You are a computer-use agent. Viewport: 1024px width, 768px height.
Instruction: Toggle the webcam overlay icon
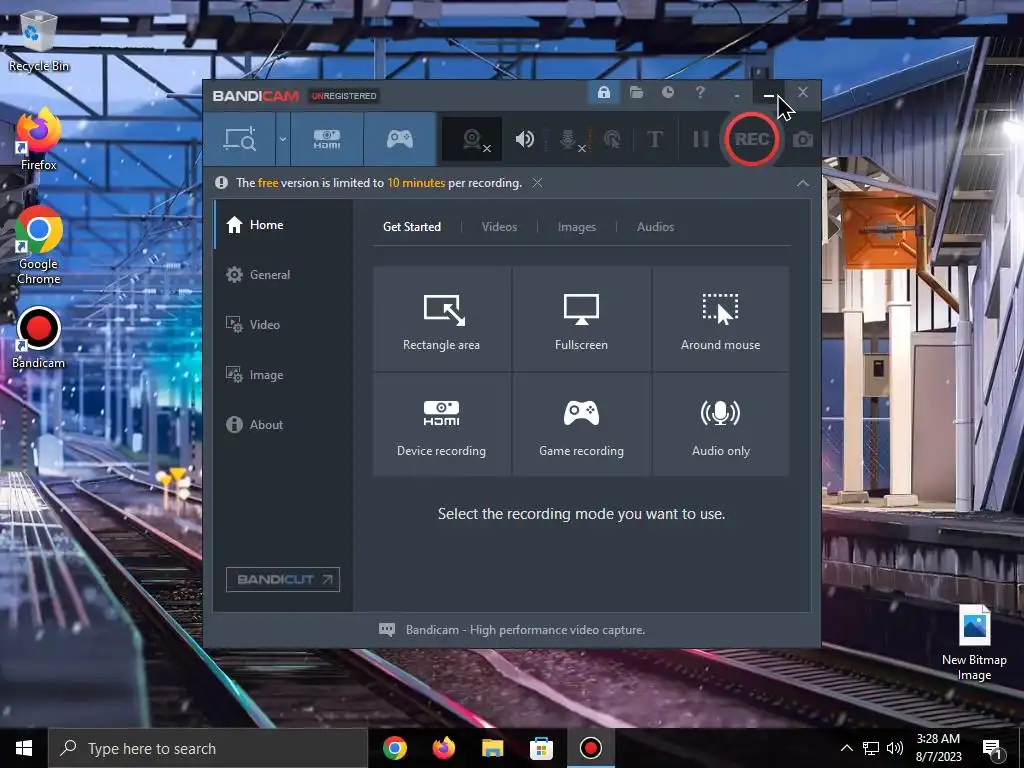[473, 139]
